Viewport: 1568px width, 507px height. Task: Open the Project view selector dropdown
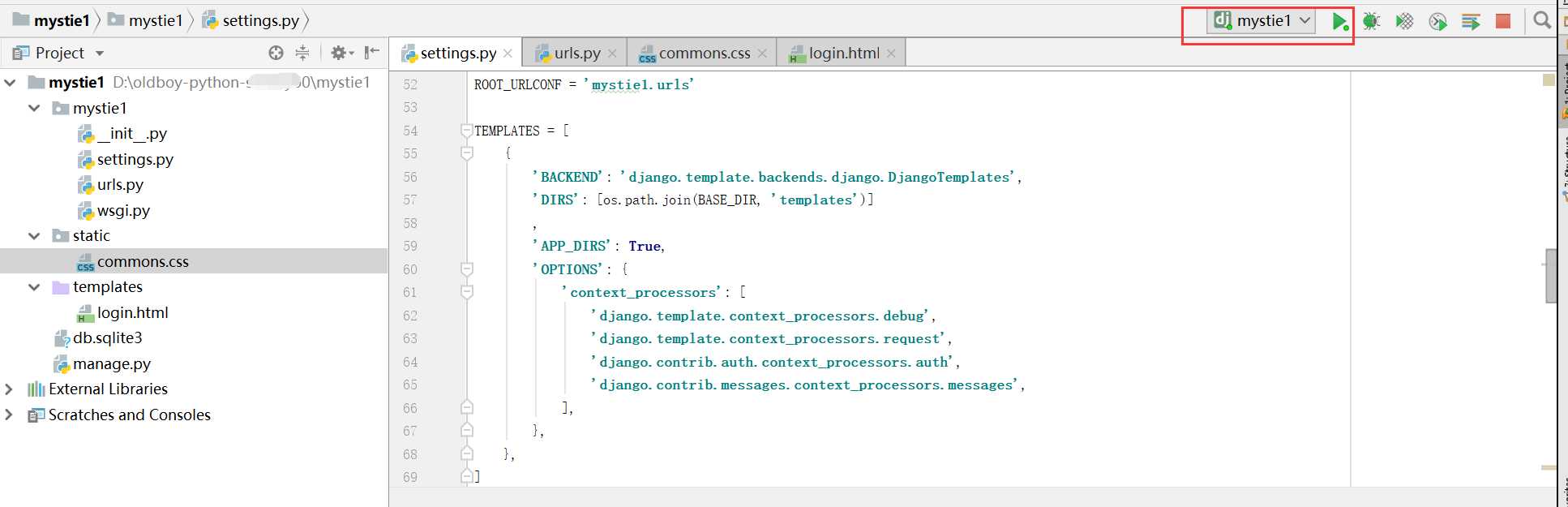point(59,53)
